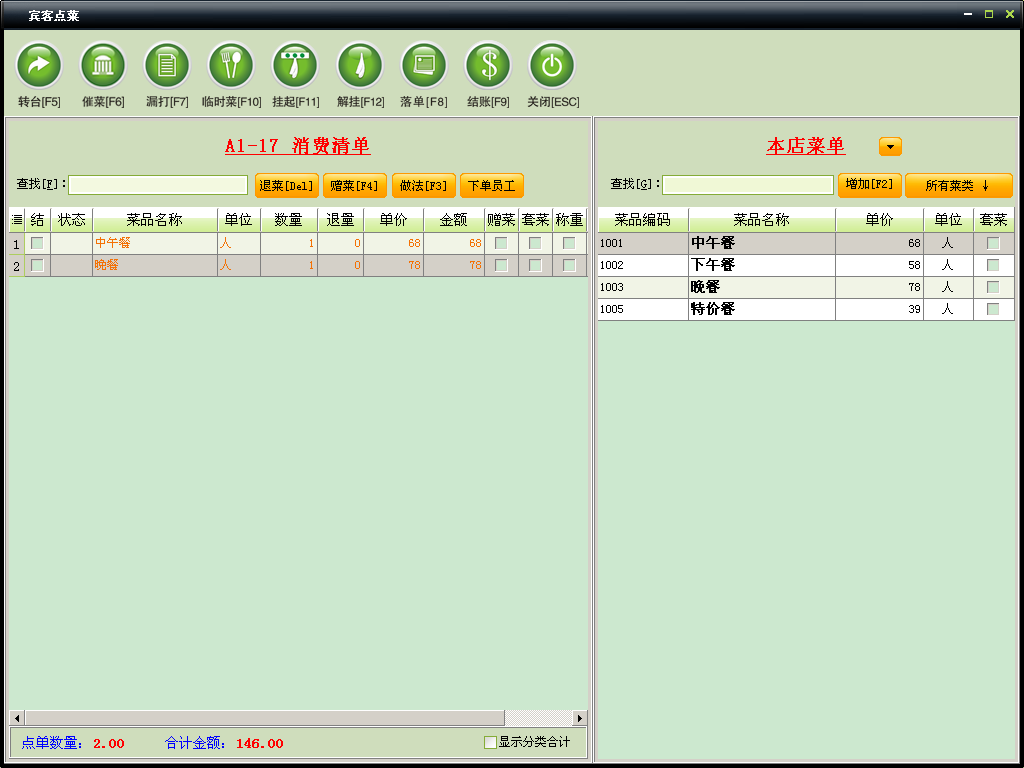Select menu item 1005 特价餐
The height and width of the screenshot is (768, 1024).
pyautogui.click(x=806, y=309)
